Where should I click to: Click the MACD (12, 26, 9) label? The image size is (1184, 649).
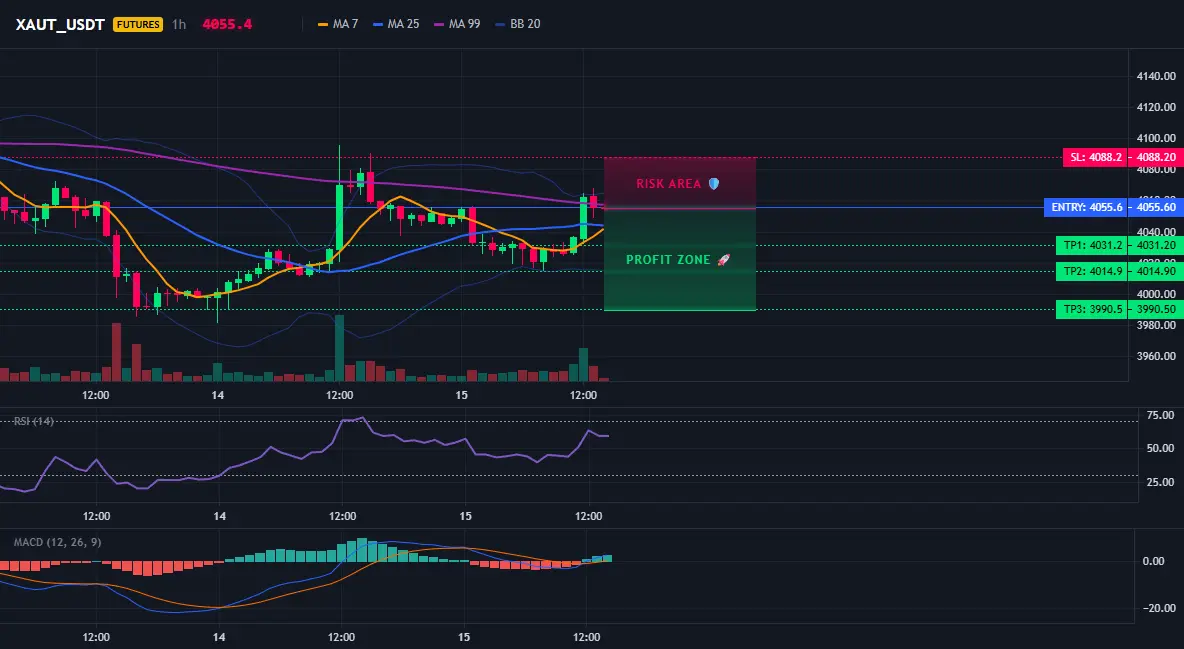[x=57, y=542]
